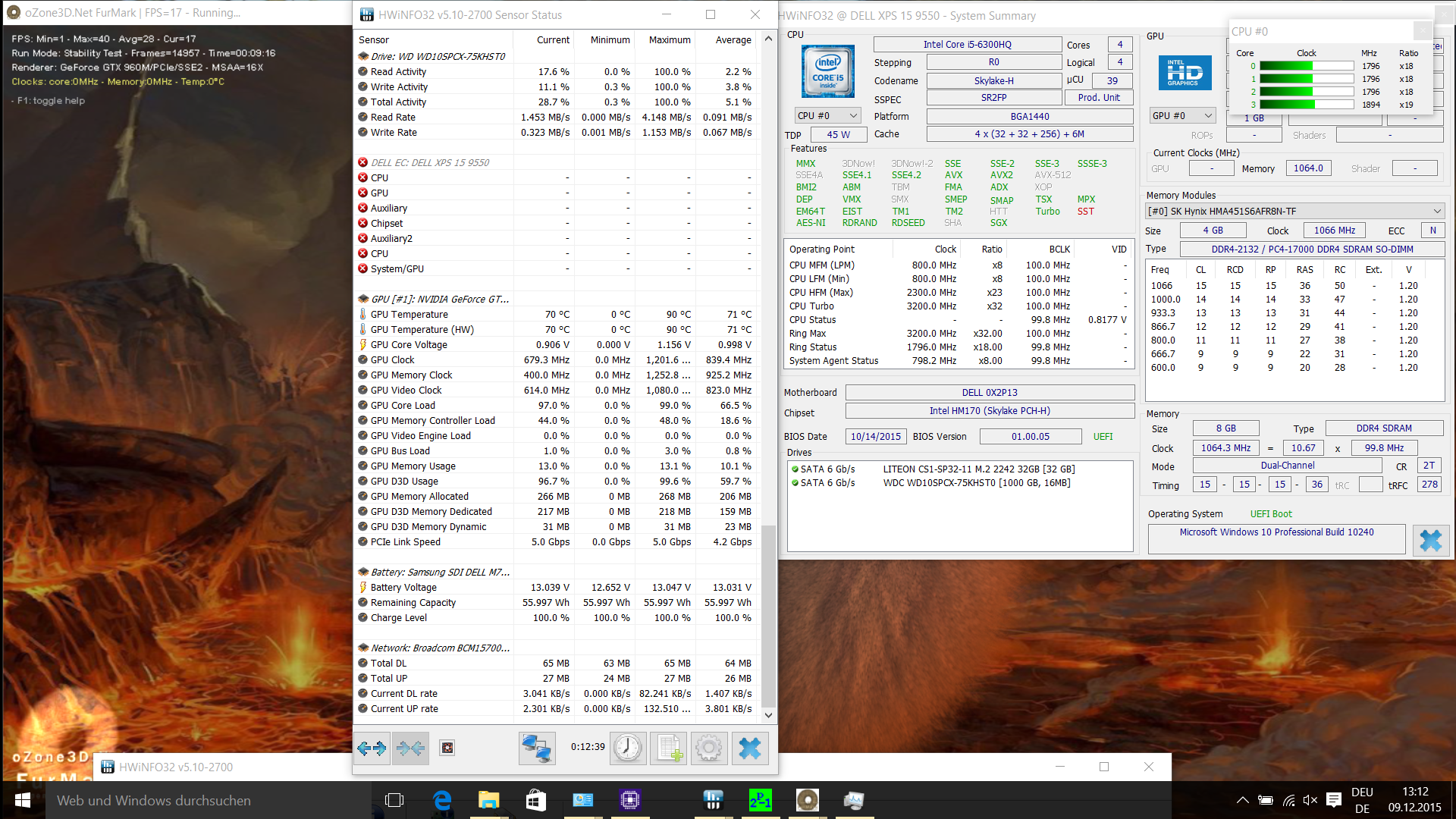Open fan control small icon
This screenshot has height=819, width=1456.
(x=447, y=748)
